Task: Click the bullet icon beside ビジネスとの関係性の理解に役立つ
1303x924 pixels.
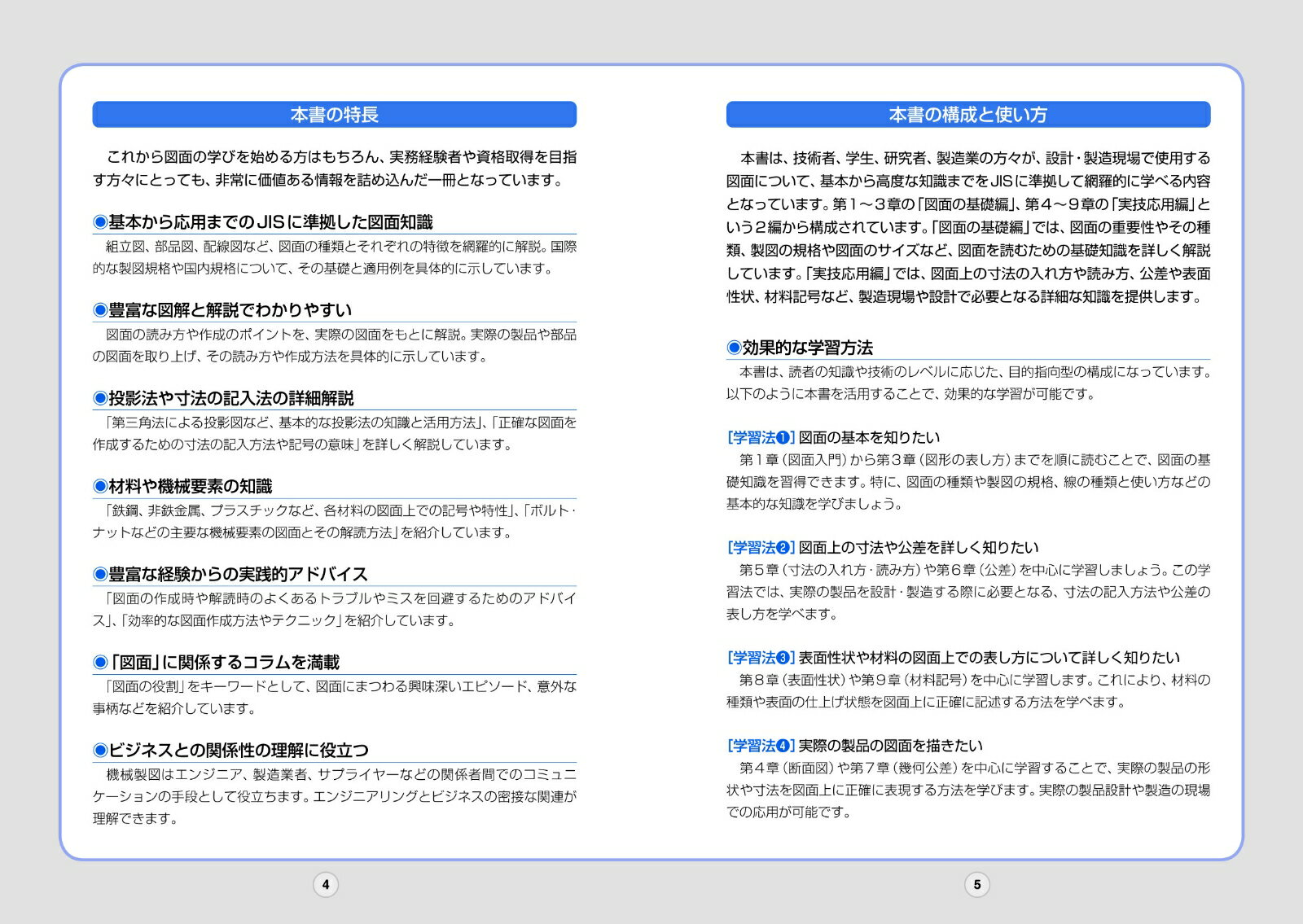Action: tap(100, 751)
